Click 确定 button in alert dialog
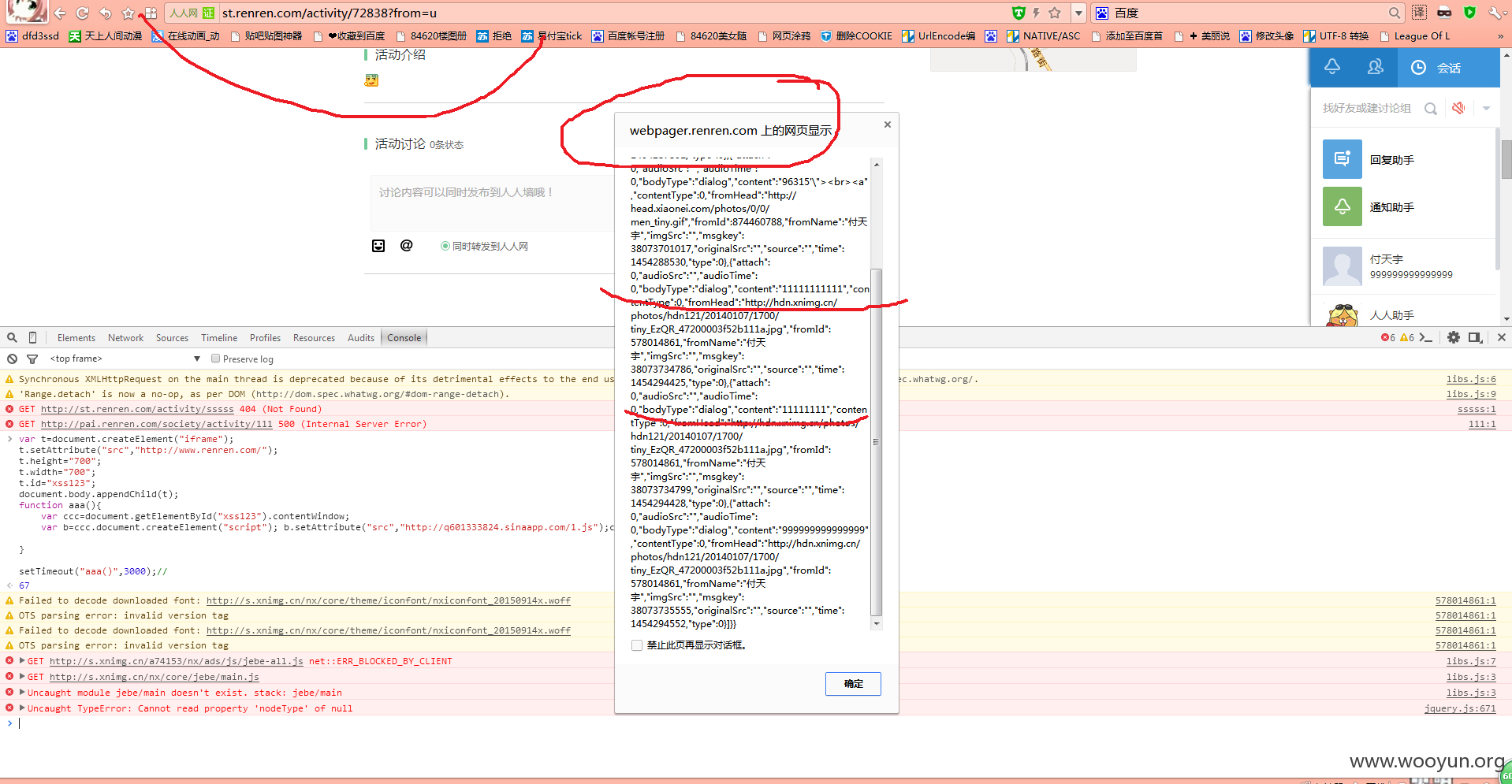 pyautogui.click(x=853, y=684)
